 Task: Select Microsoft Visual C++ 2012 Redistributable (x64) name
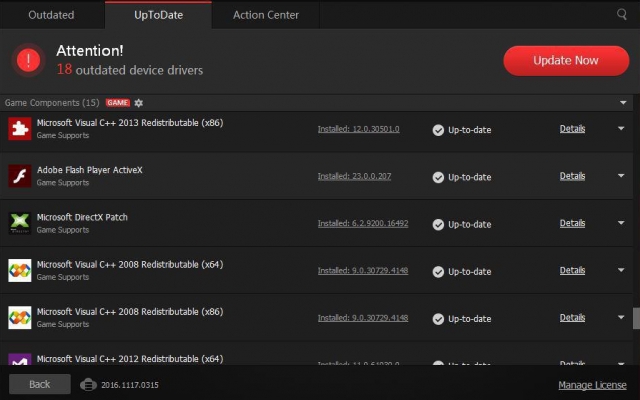coord(130,359)
